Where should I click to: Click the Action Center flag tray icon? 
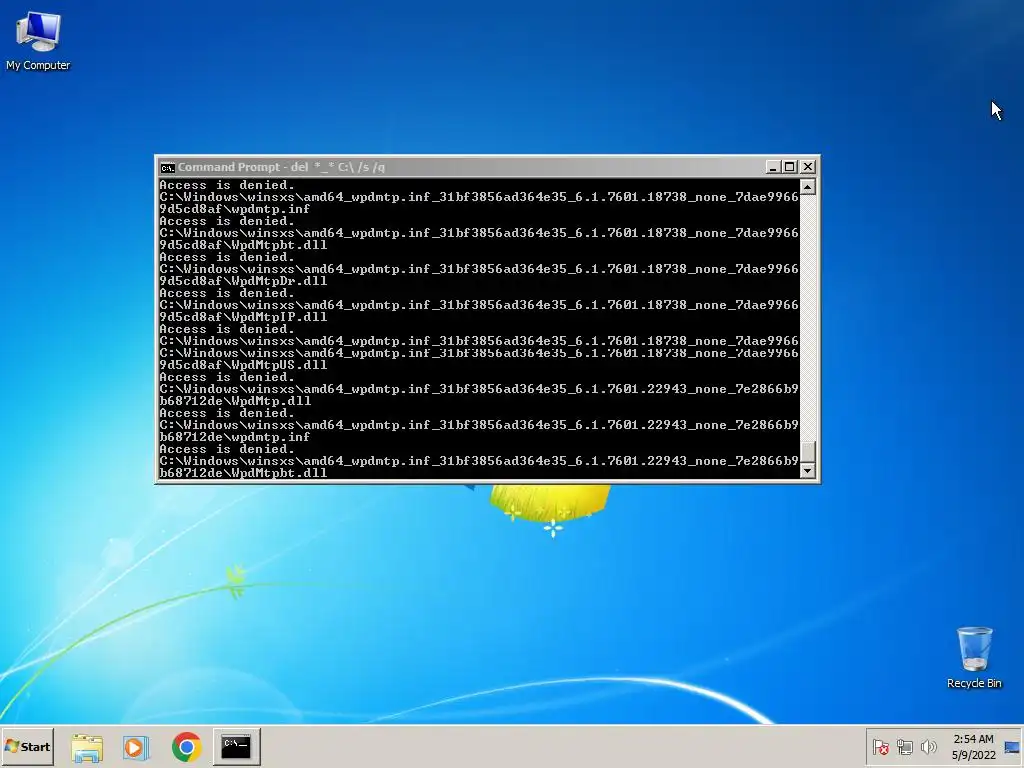point(880,746)
